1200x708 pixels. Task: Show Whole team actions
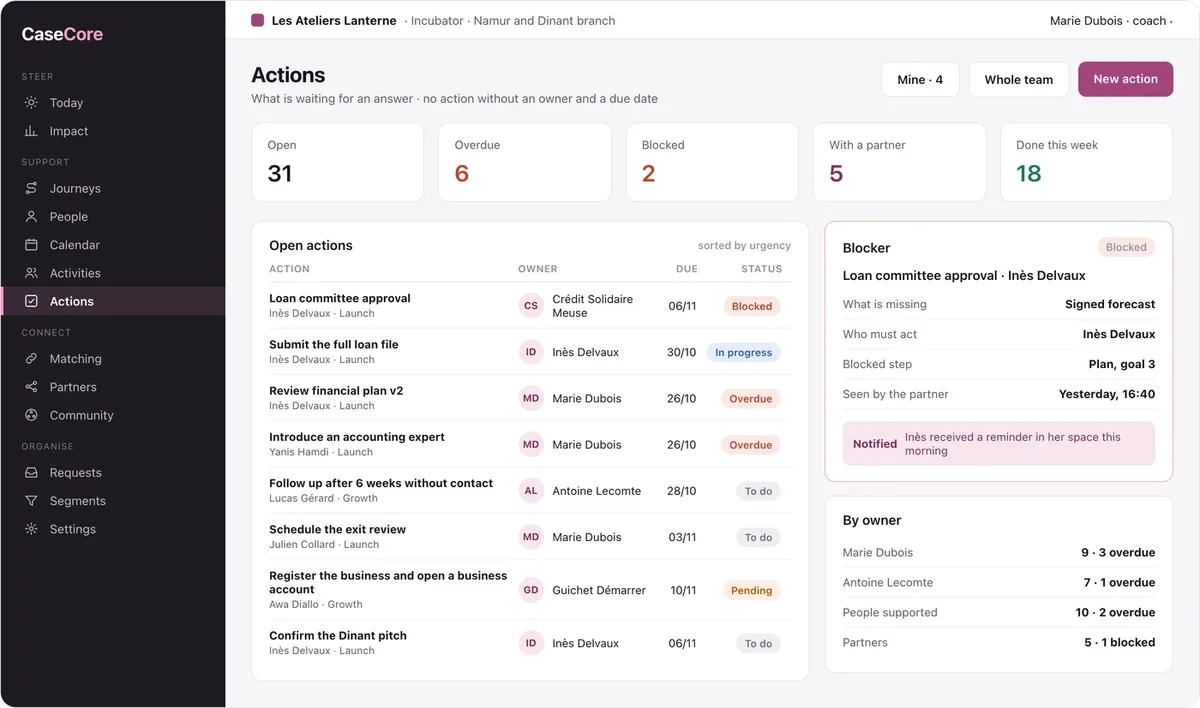[1018, 79]
